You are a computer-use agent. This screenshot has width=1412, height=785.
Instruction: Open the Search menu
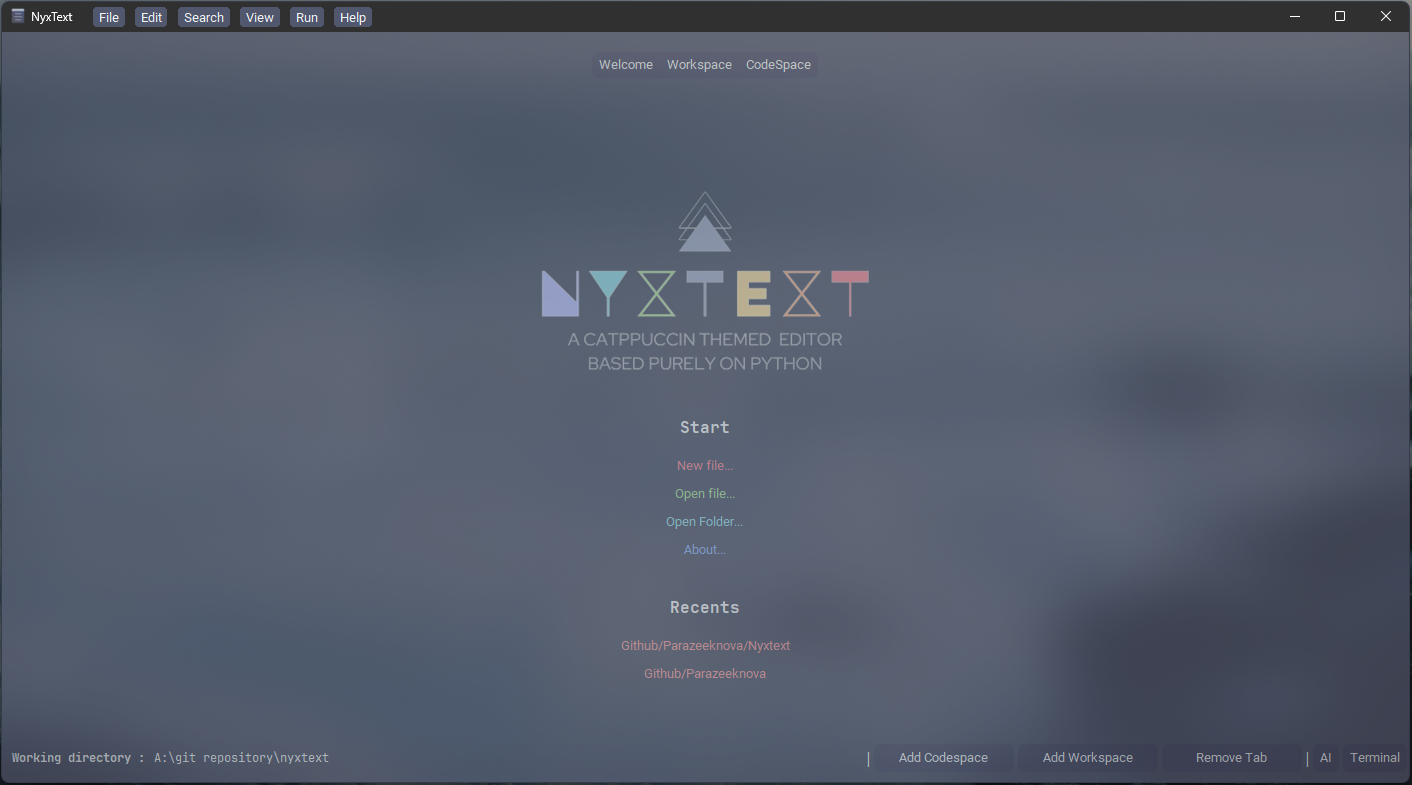tap(204, 17)
